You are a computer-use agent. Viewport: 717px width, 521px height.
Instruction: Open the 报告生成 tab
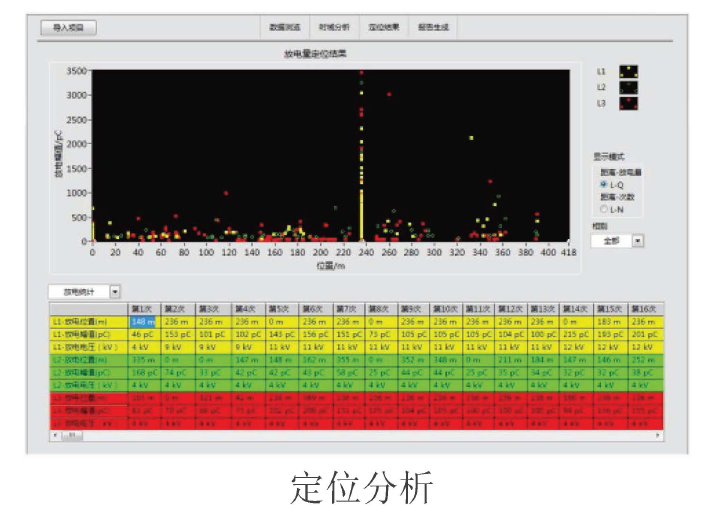(434, 27)
